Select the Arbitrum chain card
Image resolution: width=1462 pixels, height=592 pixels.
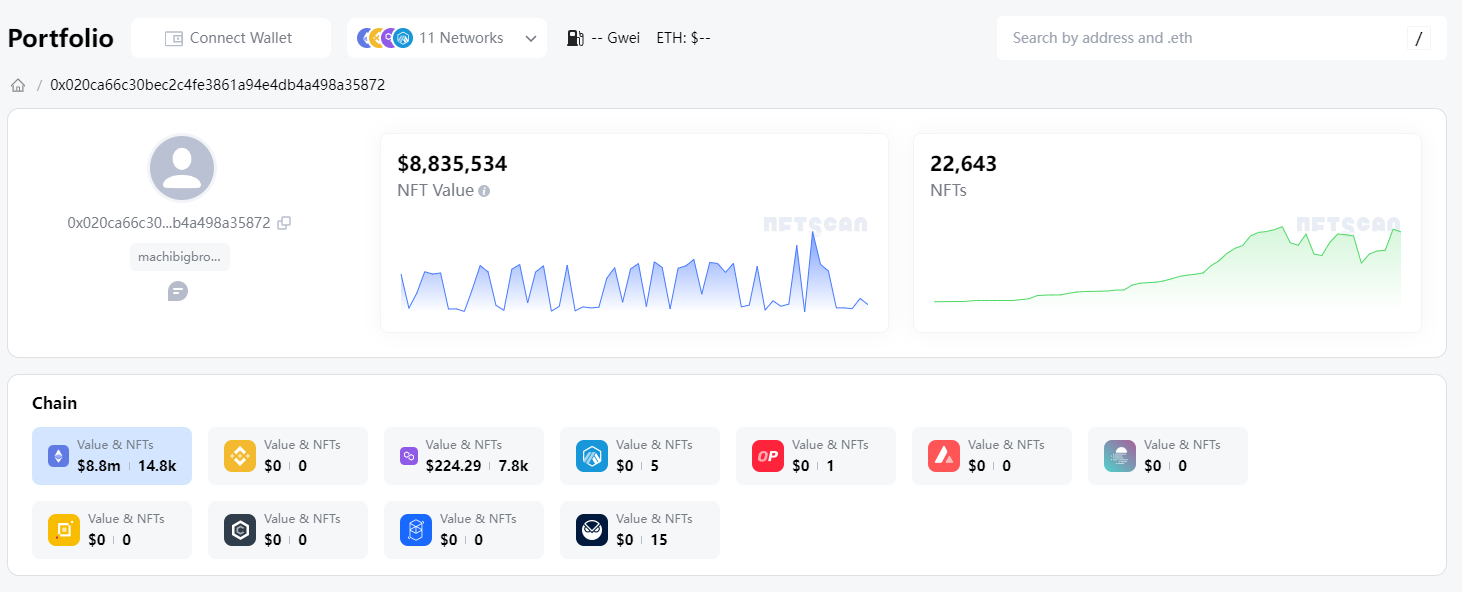639,456
